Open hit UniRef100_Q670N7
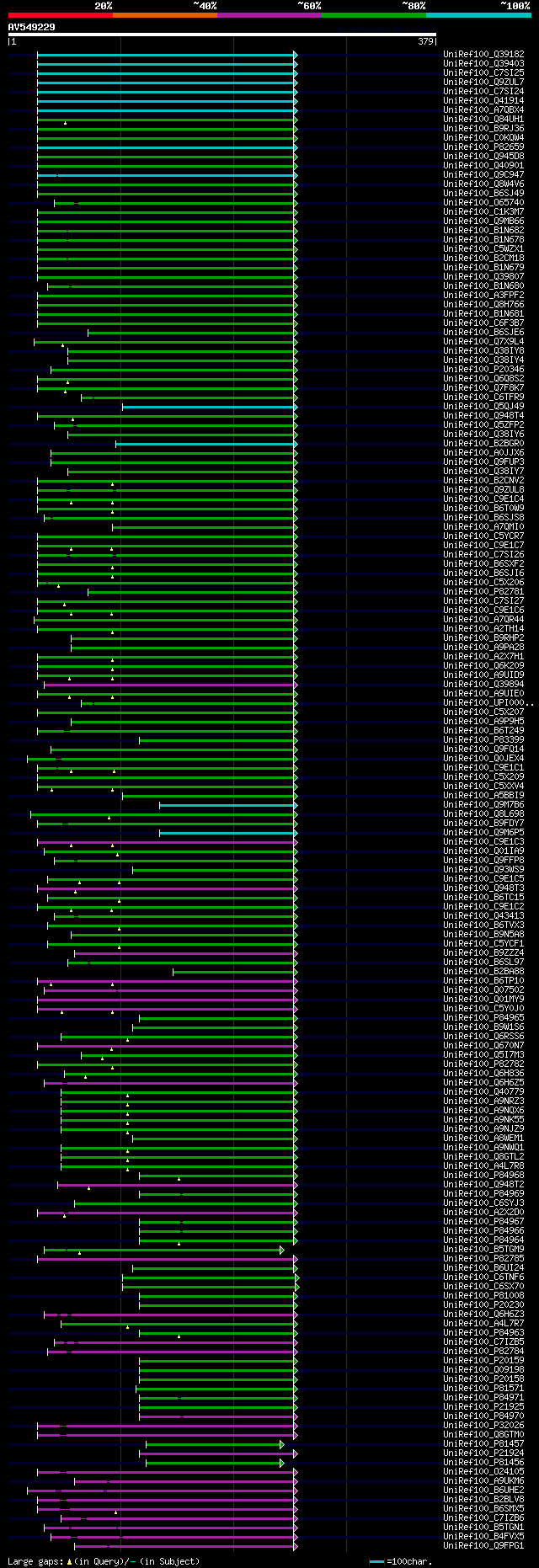The width and height of the screenshot is (539, 1568). (483, 1046)
